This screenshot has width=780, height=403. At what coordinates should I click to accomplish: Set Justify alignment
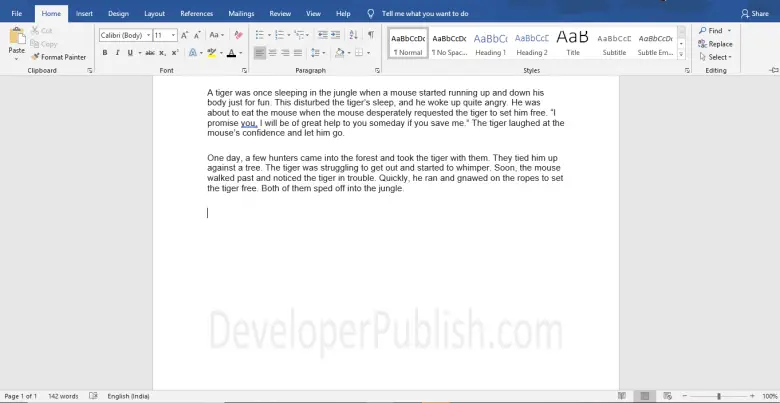[298, 53]
